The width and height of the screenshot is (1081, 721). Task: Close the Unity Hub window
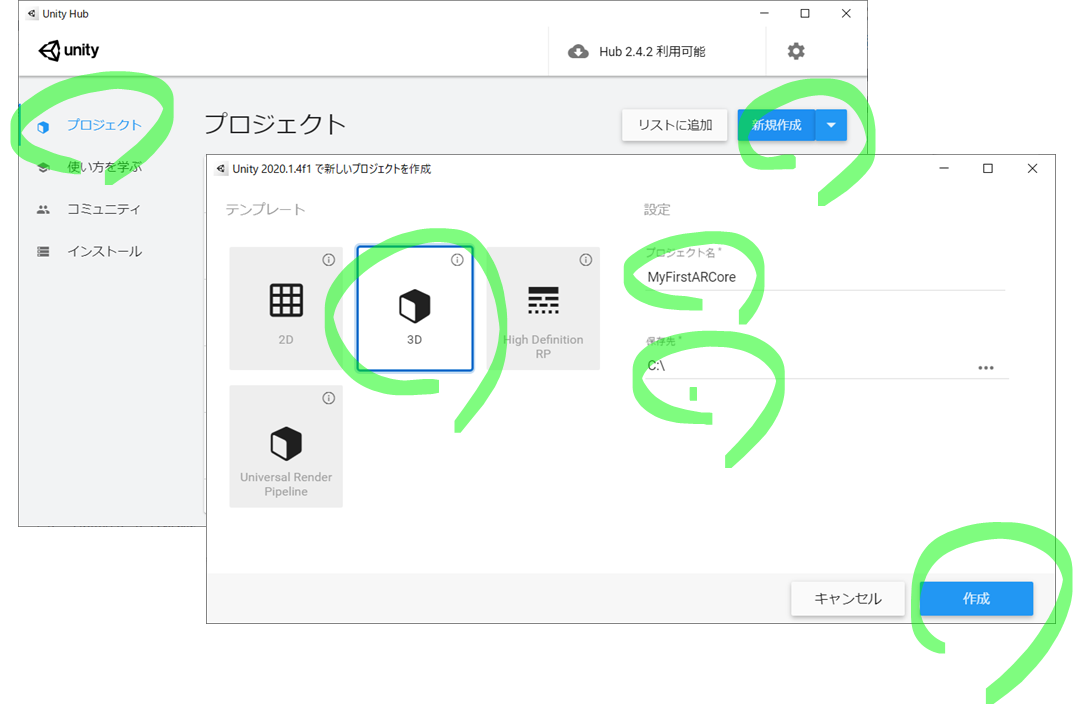tap(846, 13)
